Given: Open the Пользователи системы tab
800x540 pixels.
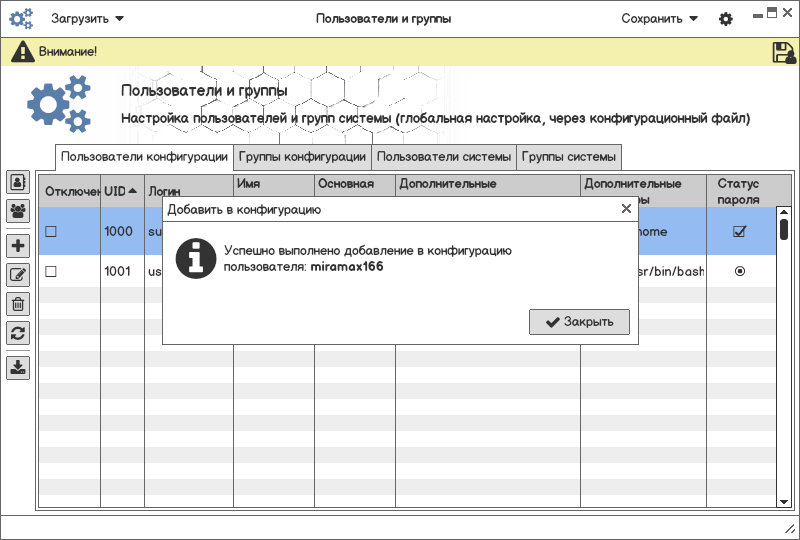Looking at the screenshot, I should (444, 157).
